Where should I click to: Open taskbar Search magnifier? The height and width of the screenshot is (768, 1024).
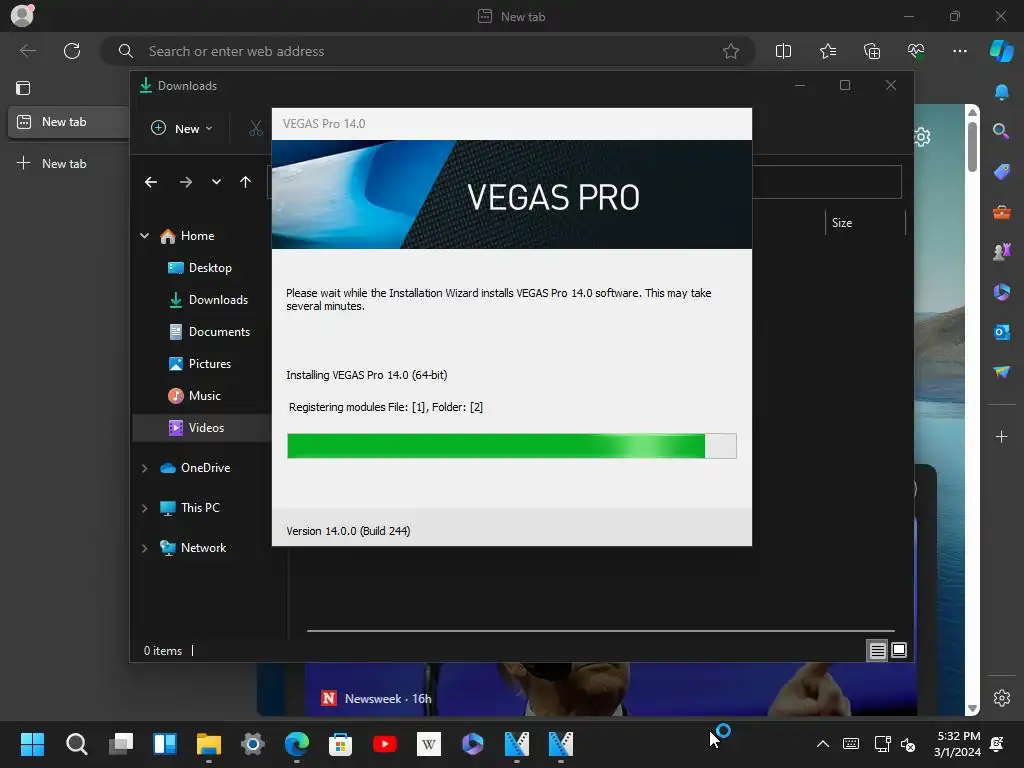click(76, 744)
